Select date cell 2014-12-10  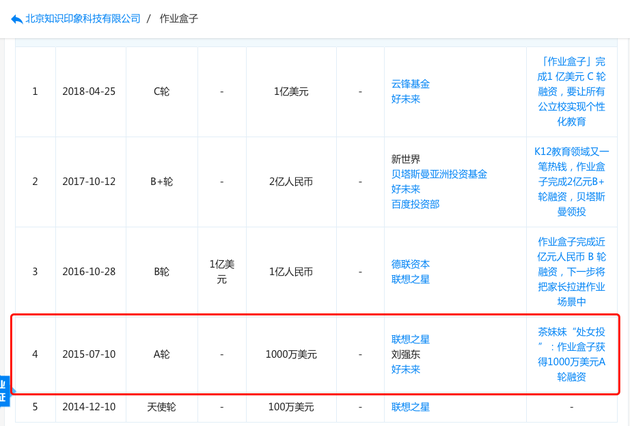(89, 407)
